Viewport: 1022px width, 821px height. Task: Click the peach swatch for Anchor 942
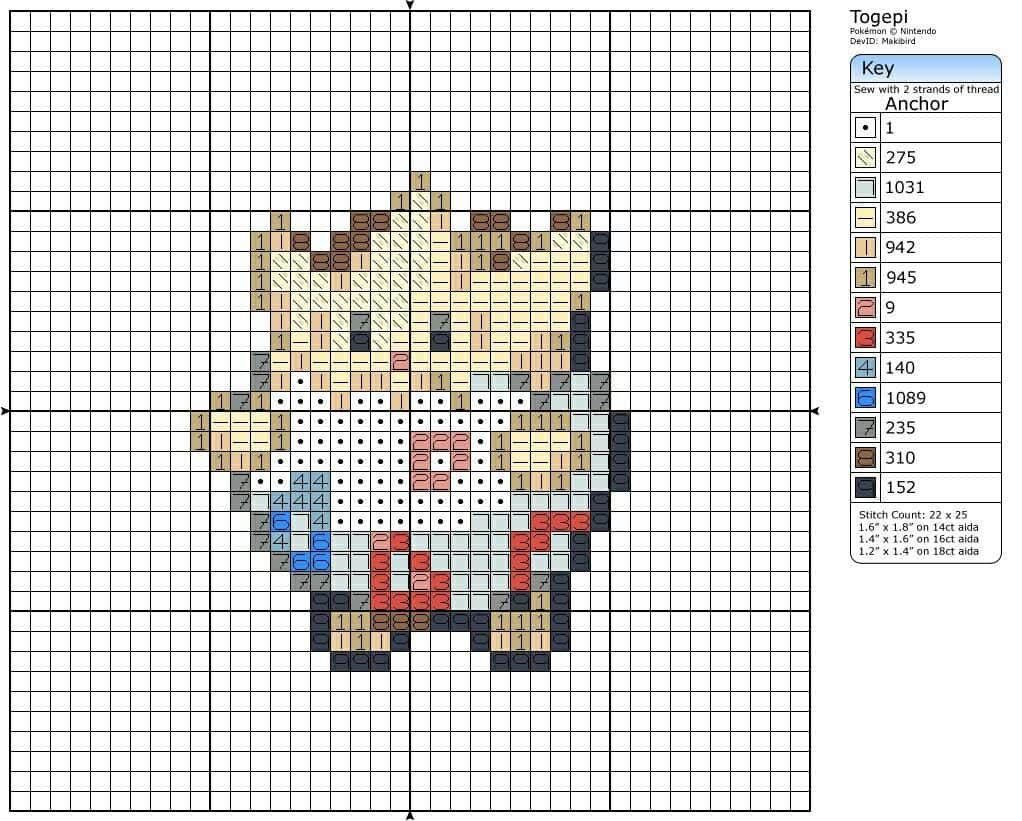(865, 247)
